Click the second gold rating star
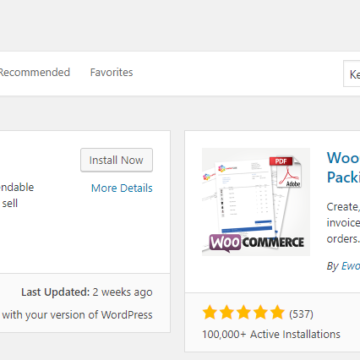Screen dimensions: 360x360 [x=227, y=313]
